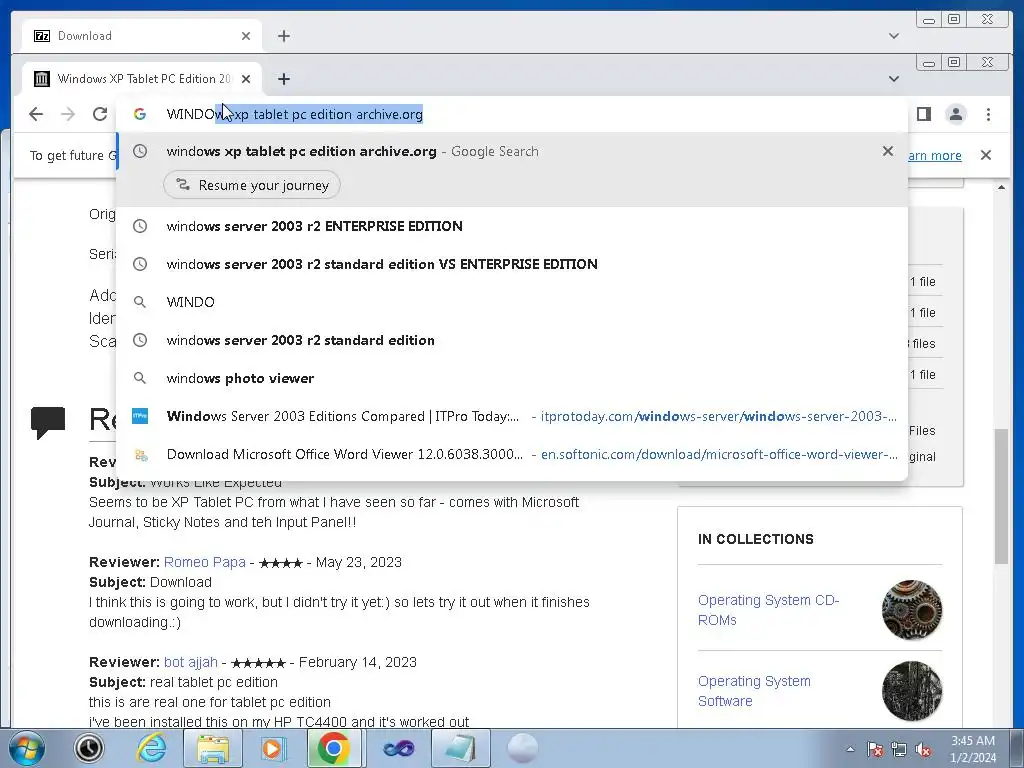The image size is (1024, 768).
Task: Open Windows Explorer folder in taskbar
Action: tap(213, 748)
